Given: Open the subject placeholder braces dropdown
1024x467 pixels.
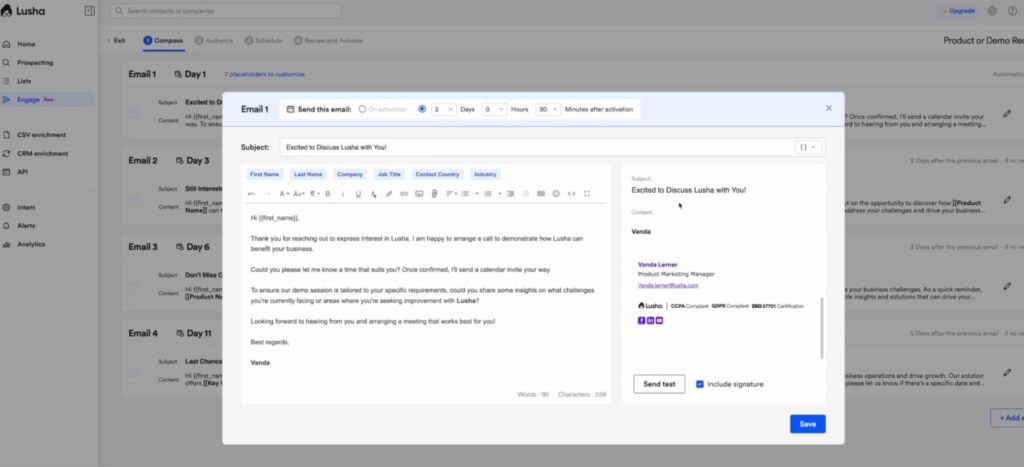Looking at the screenshot, I should pos(808,147).
